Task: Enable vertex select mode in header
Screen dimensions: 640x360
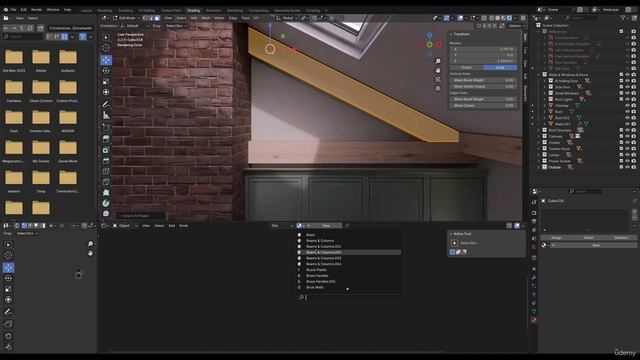Action: 146,18
